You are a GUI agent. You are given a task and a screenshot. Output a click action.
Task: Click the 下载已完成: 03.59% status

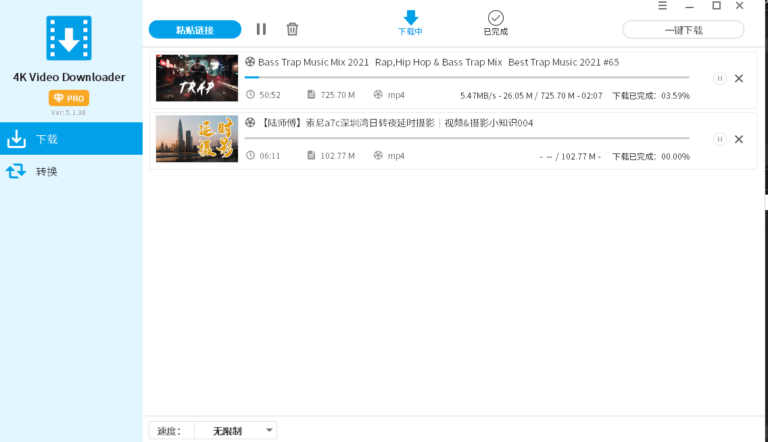tap(651, 96)
